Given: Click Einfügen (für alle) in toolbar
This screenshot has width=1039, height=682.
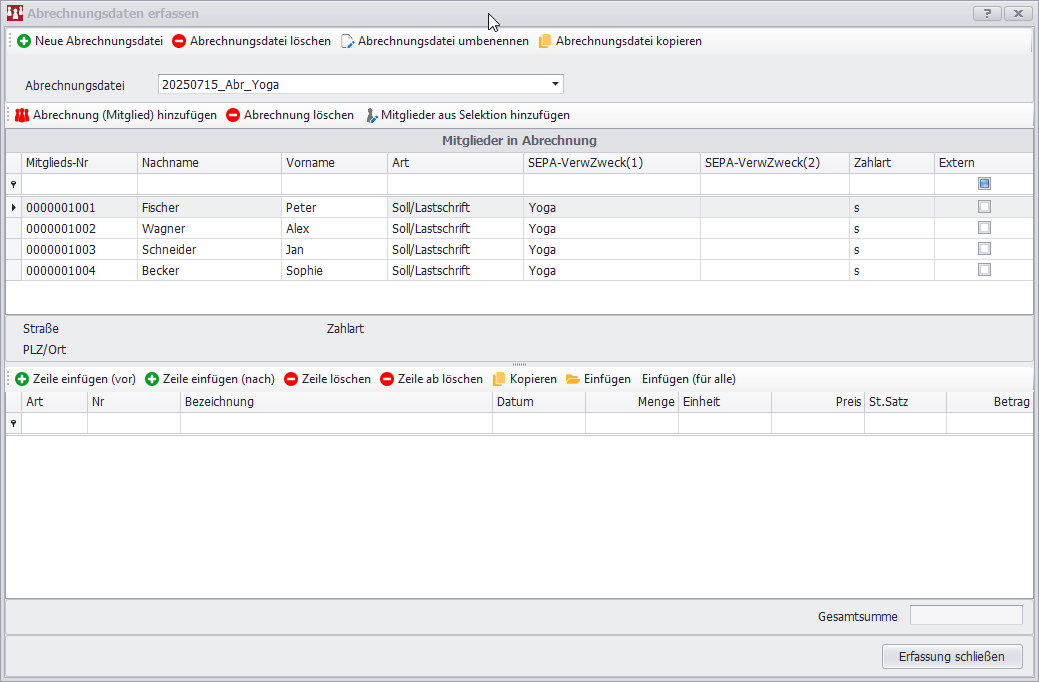Looking at the screenshot, I should [x=688, y=379].
